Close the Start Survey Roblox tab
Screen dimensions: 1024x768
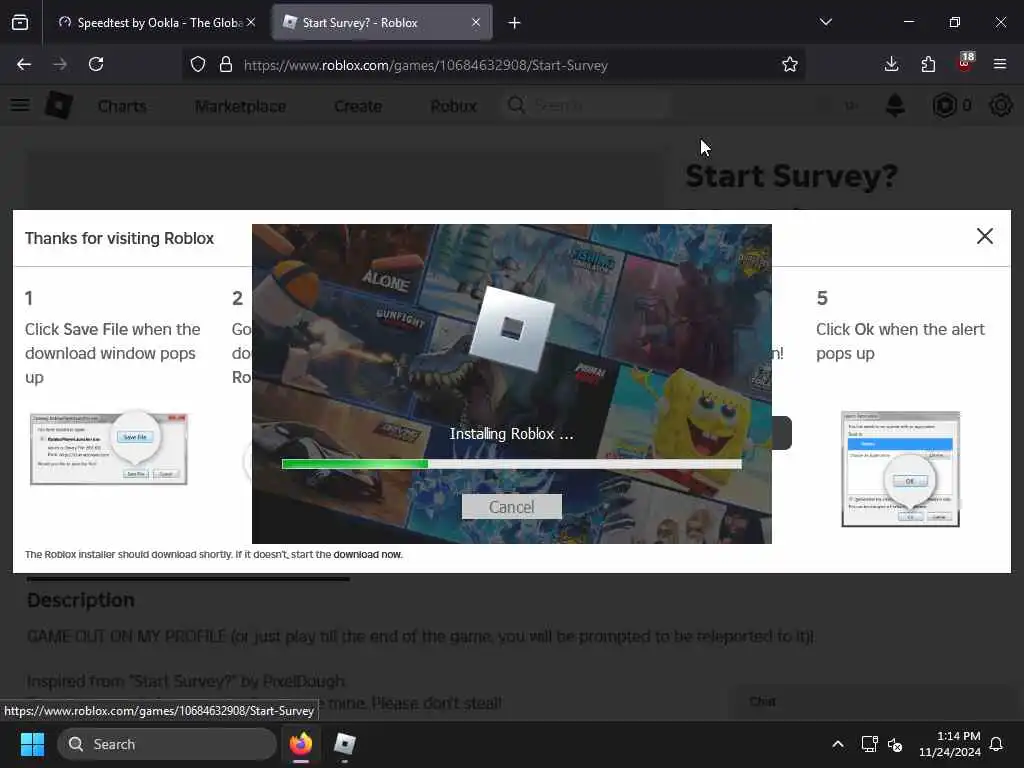[475, 22]
